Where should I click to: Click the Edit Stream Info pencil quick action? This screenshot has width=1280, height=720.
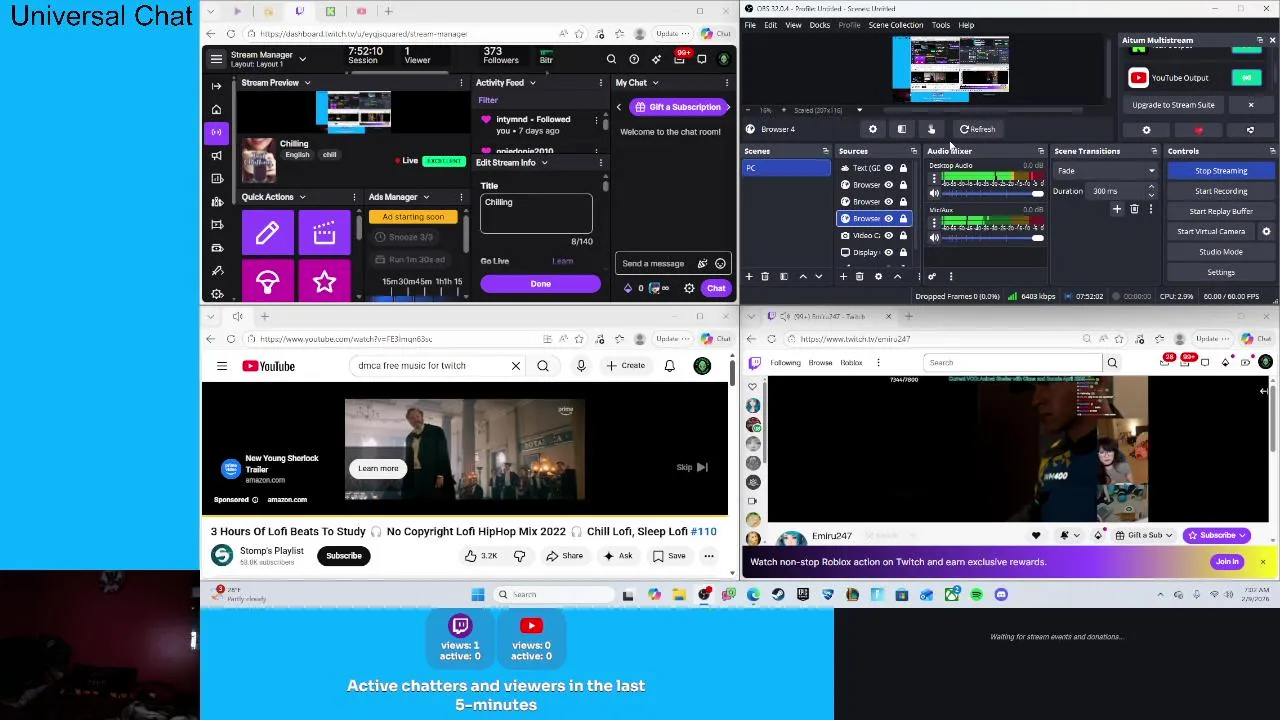[267, 233]
